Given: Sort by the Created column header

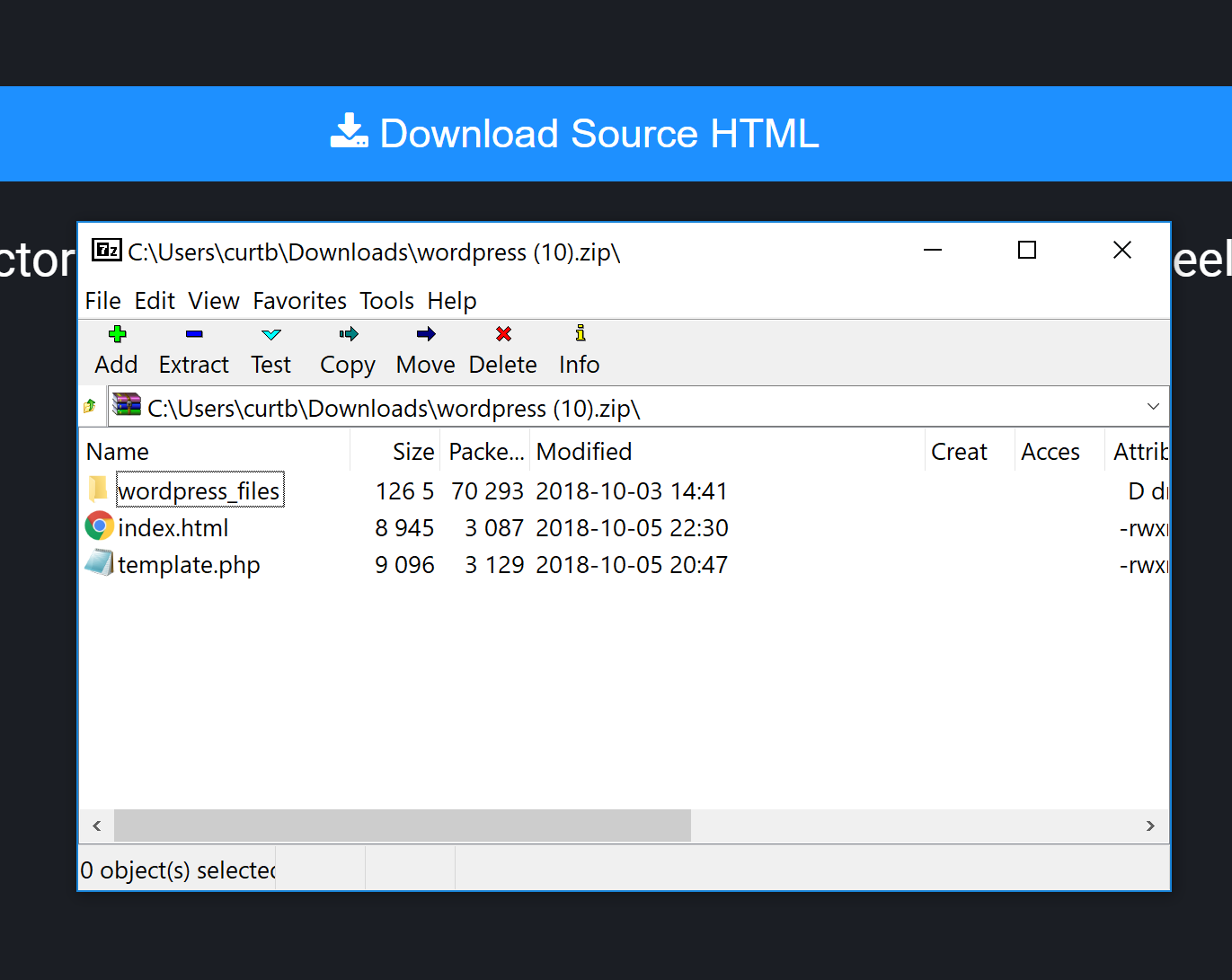Looking at the screenshot, I should 970,452.
